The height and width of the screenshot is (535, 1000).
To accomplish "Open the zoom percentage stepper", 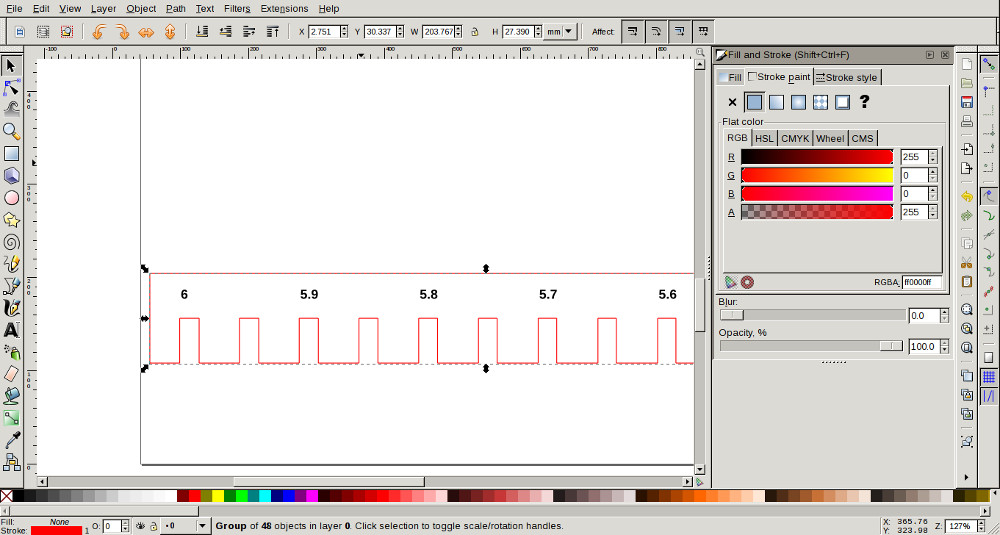I will coord(980,526).
